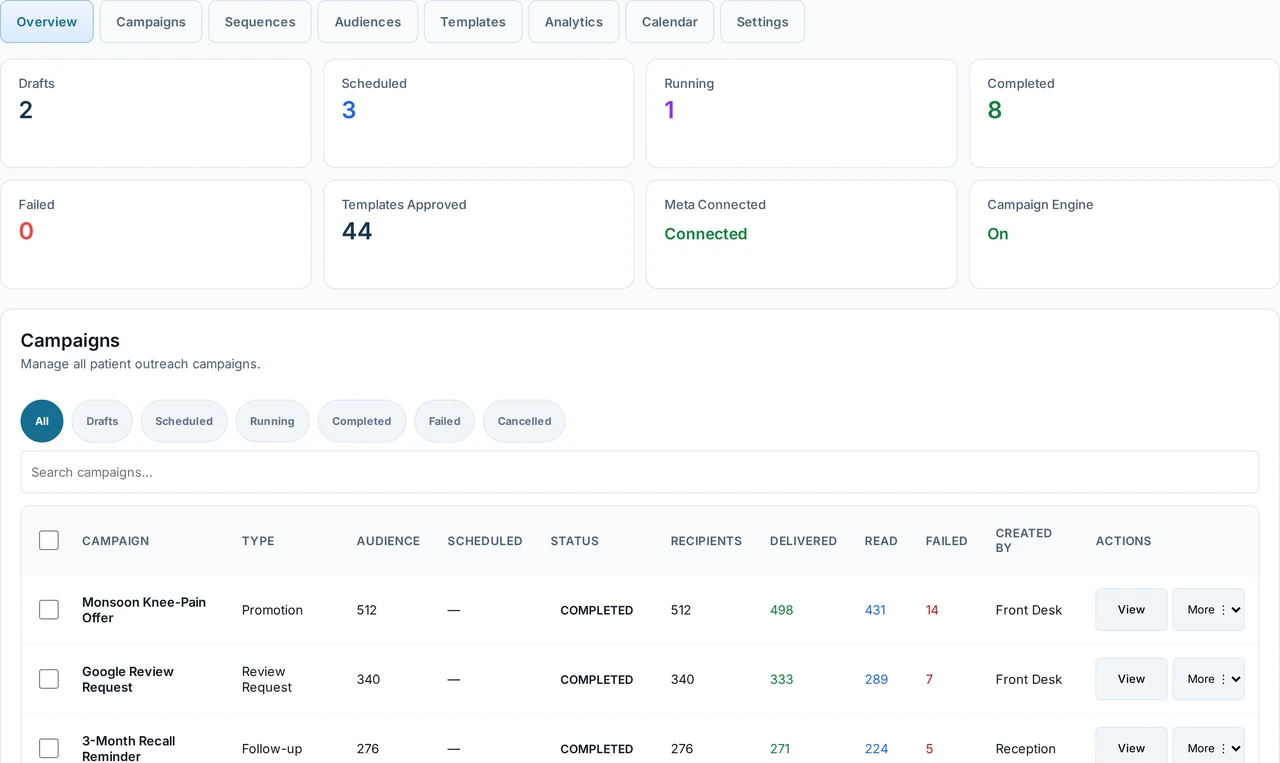
Task: Open the Calendar tab
Action: click(670, 22)
